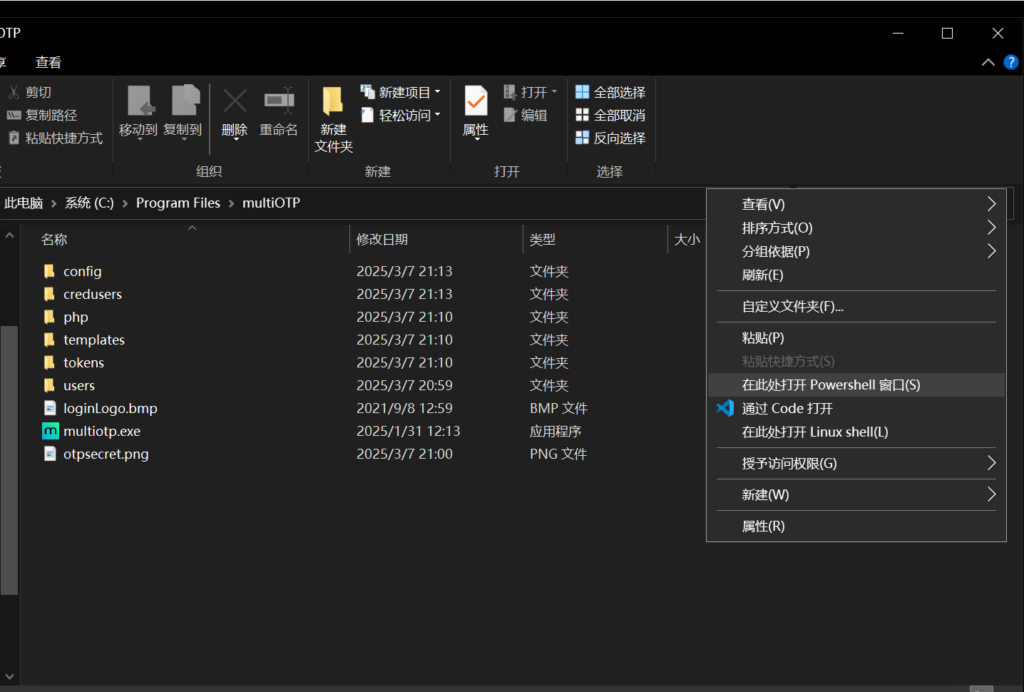The image size is (1024, 692).
Task: Click the loginLogo.bmp file icon
Action: tap(50, 408)
